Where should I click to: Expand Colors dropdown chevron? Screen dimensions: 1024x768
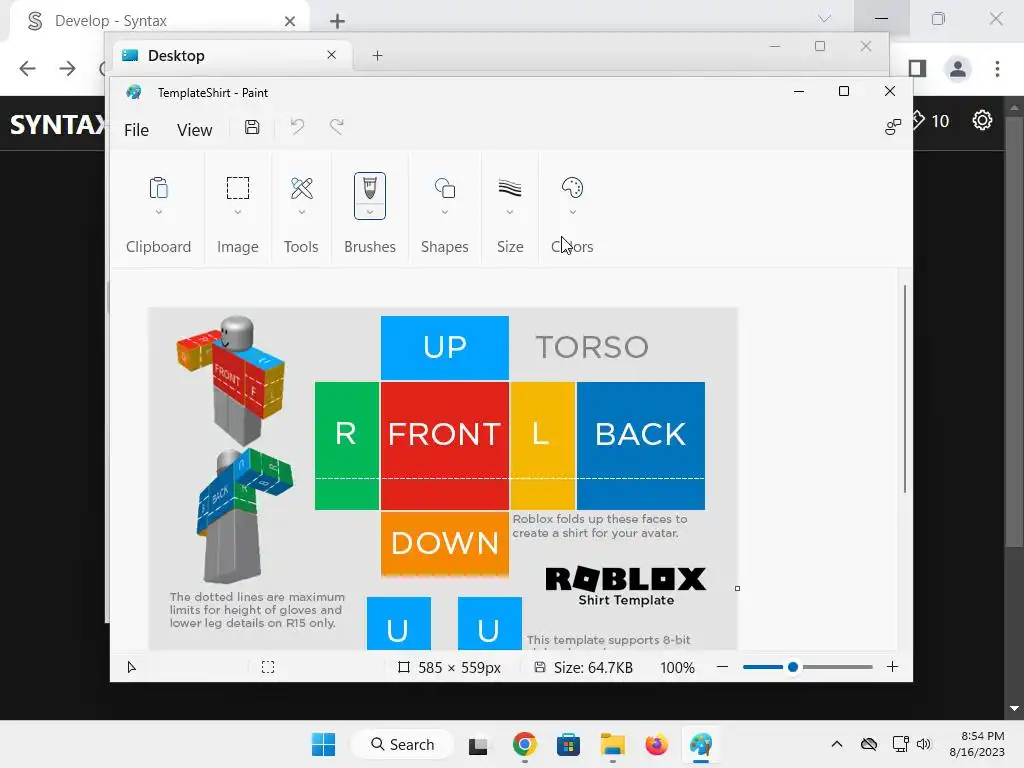coord(573,212)
